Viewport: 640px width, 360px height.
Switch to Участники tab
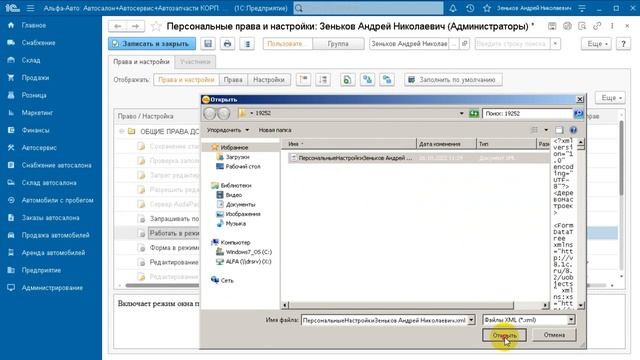(195, 62)
